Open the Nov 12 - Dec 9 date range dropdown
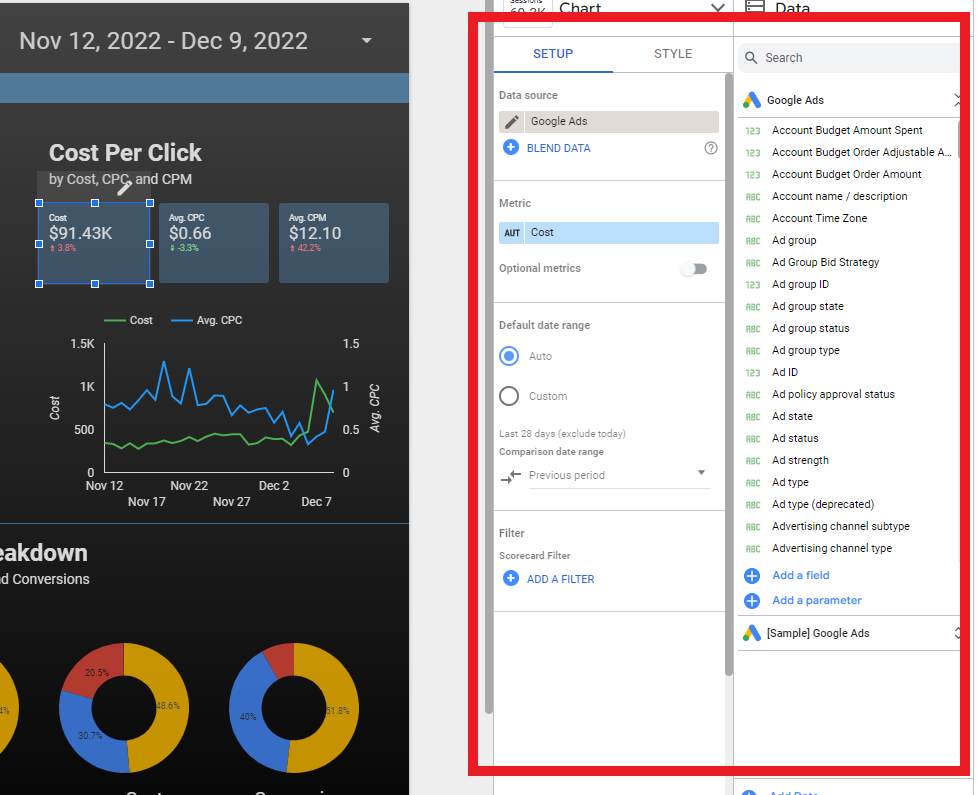 point(366,41)
